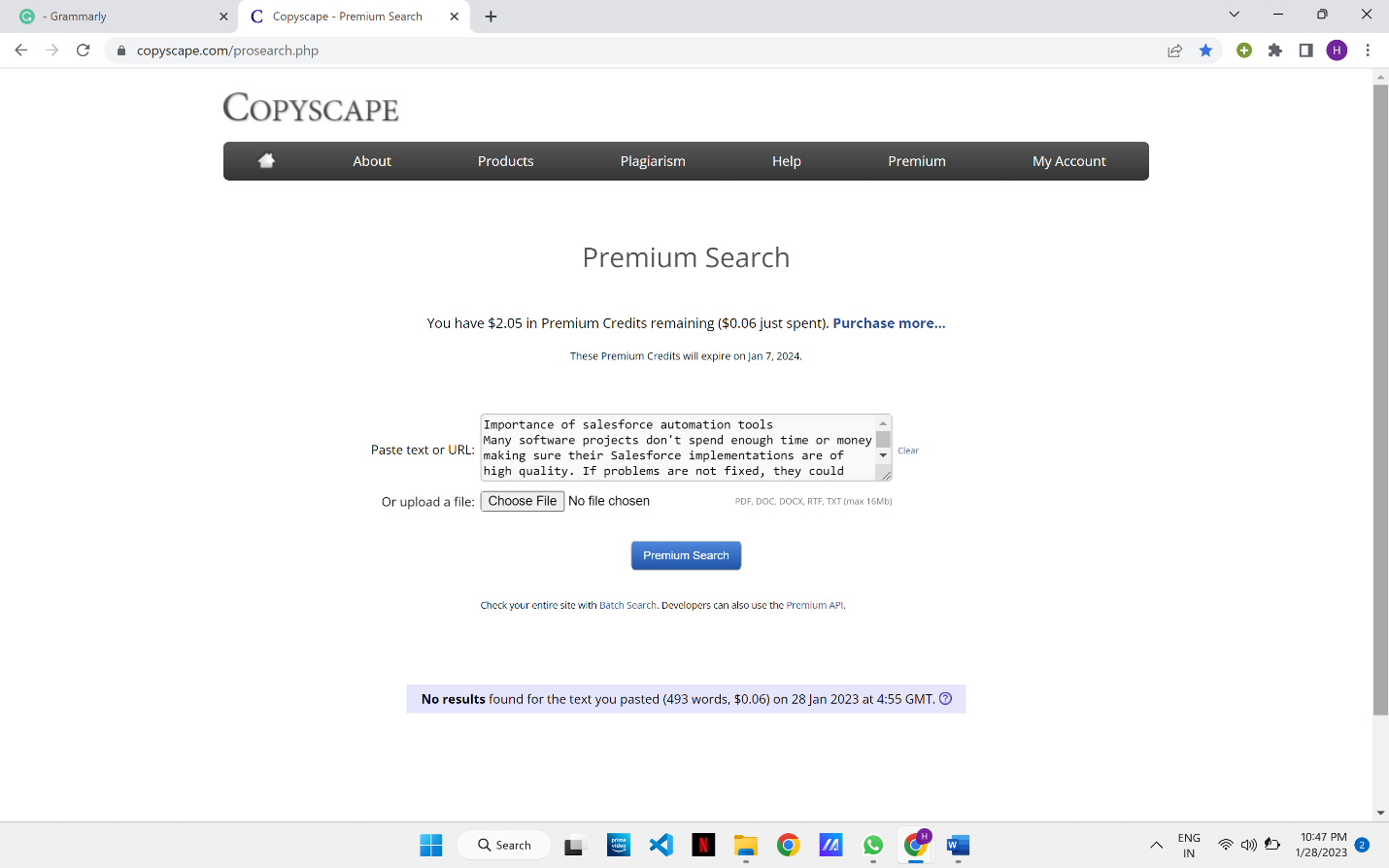Open a new browser tab
Screen dimensions: 1389x868
click(491, 17)
